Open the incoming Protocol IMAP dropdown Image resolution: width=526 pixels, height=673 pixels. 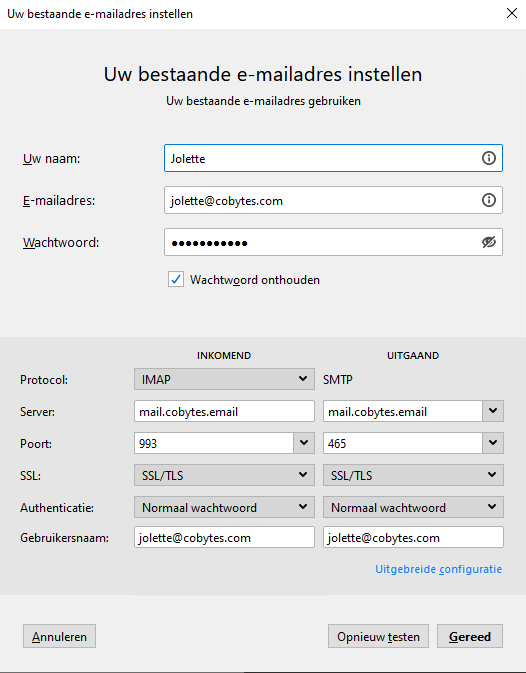pos(224,379)
